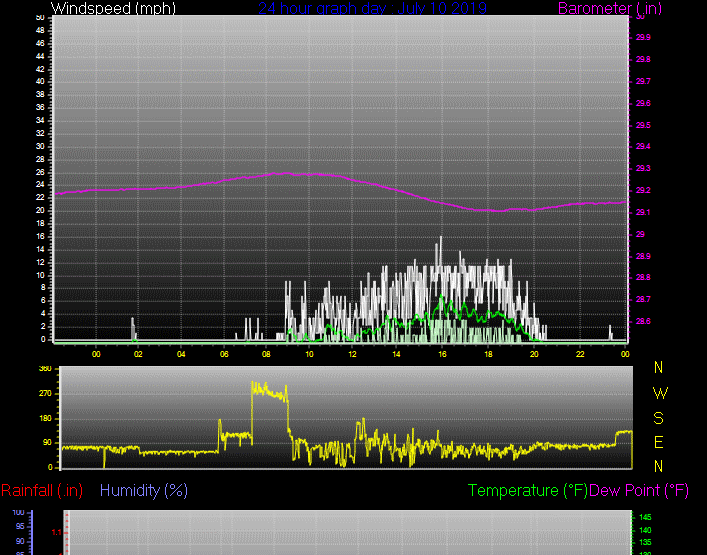The width and height of the screenshot is (707, 555).
Task: Click the E compass direction letter
Action: (x=658, y=442)
